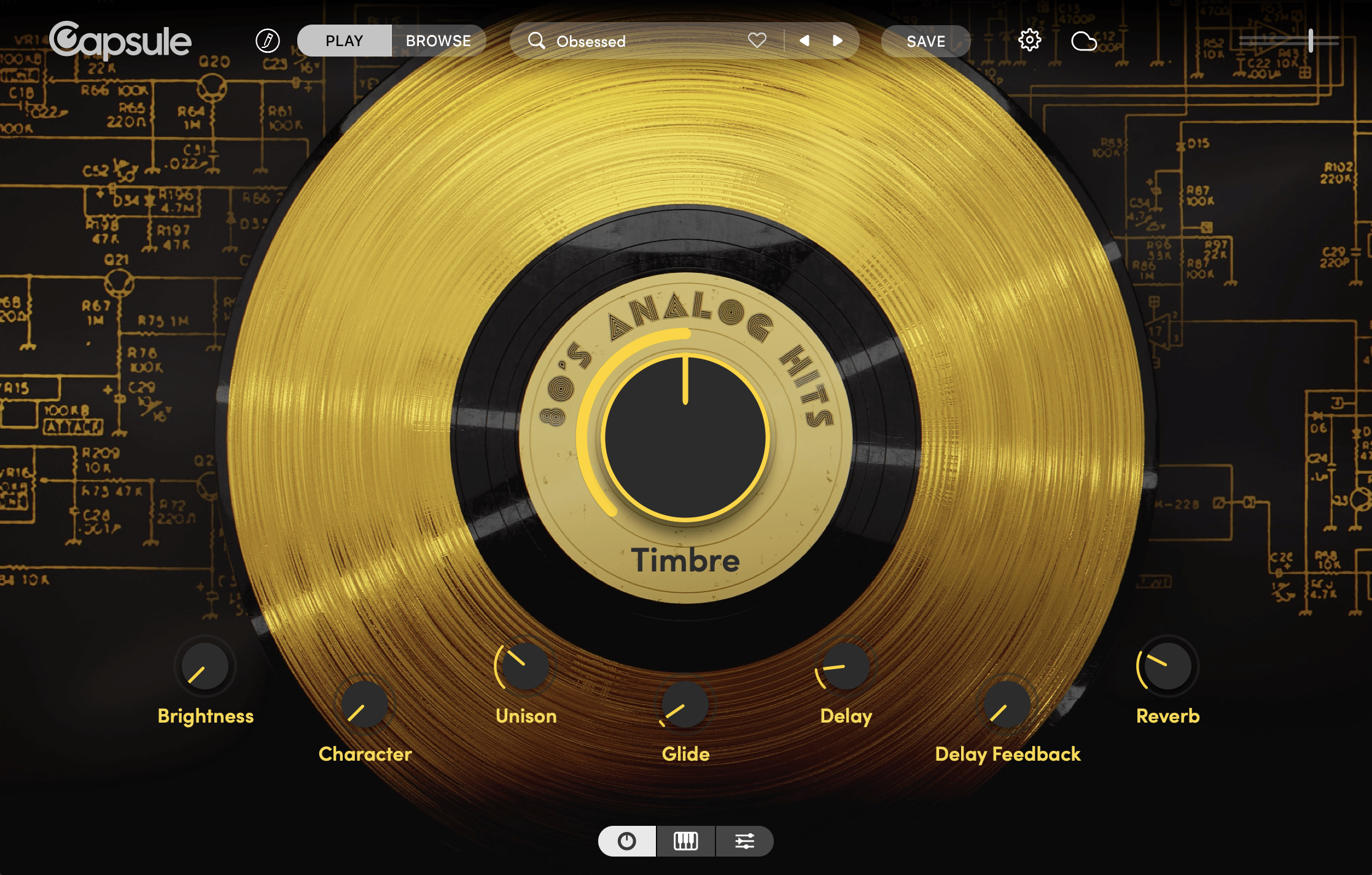Open the cloud icon
This screenshot has width=1372, height=875.
pyautogui.click(x=1083, y=41)
